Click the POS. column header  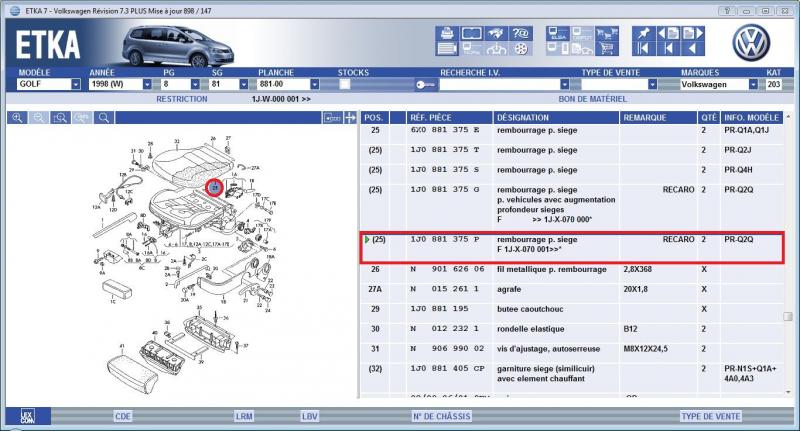click(x=374, y=118)
